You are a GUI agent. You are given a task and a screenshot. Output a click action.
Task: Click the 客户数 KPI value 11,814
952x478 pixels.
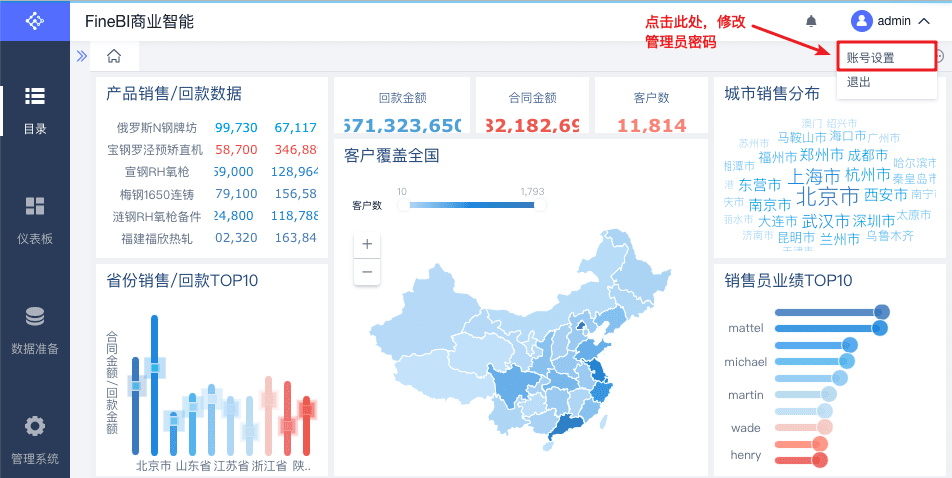[651, 125]
